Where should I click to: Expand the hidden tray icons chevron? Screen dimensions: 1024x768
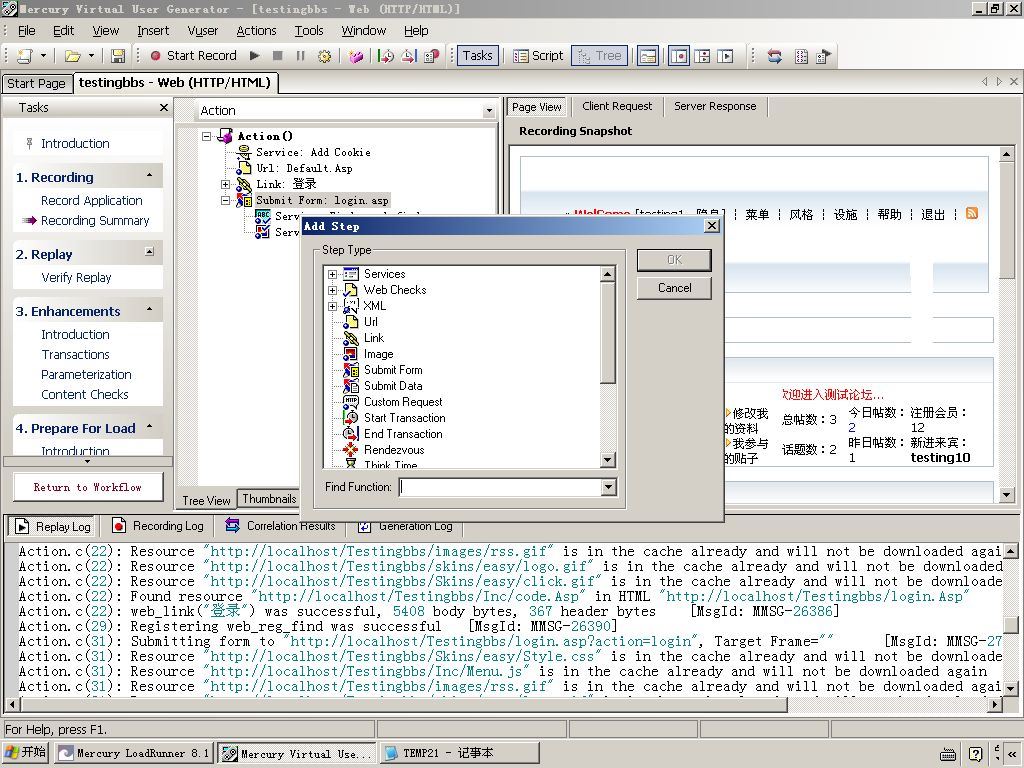click(1014, 754)
